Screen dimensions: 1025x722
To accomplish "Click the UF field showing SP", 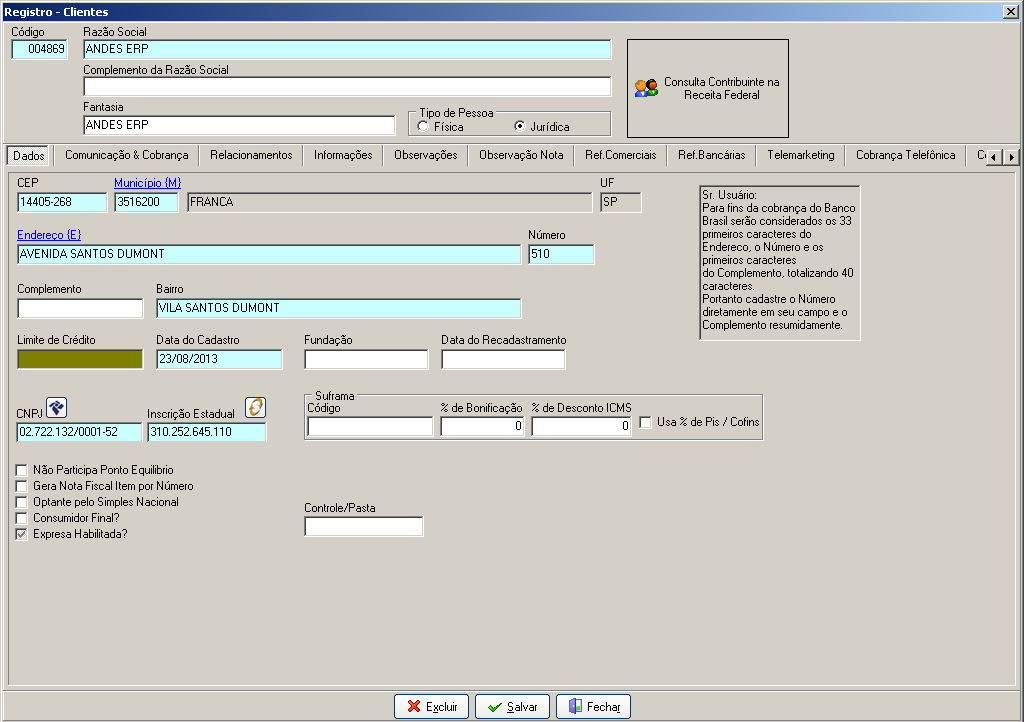I will tap(620, 202).
